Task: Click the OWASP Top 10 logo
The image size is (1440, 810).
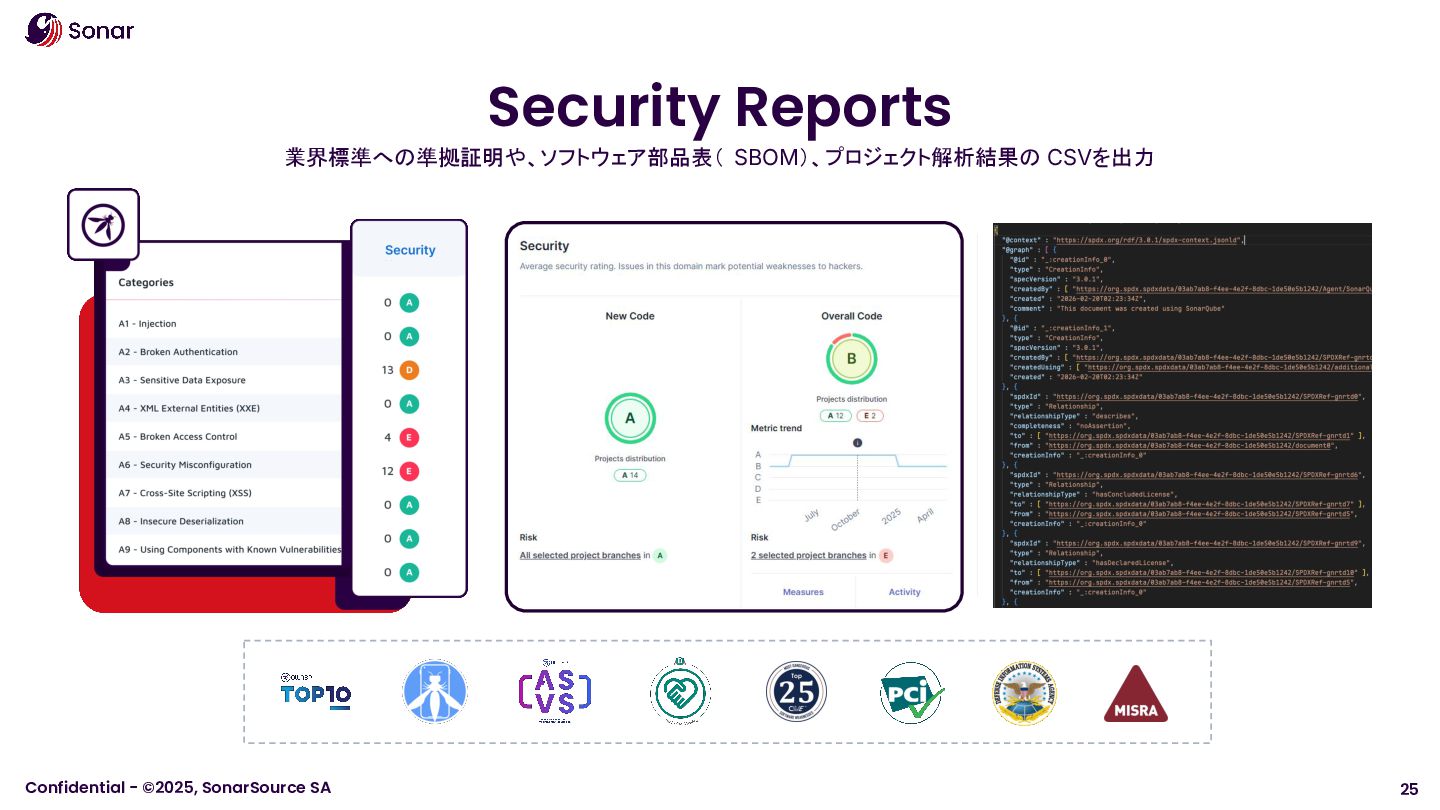Action: tap(315, 692)
